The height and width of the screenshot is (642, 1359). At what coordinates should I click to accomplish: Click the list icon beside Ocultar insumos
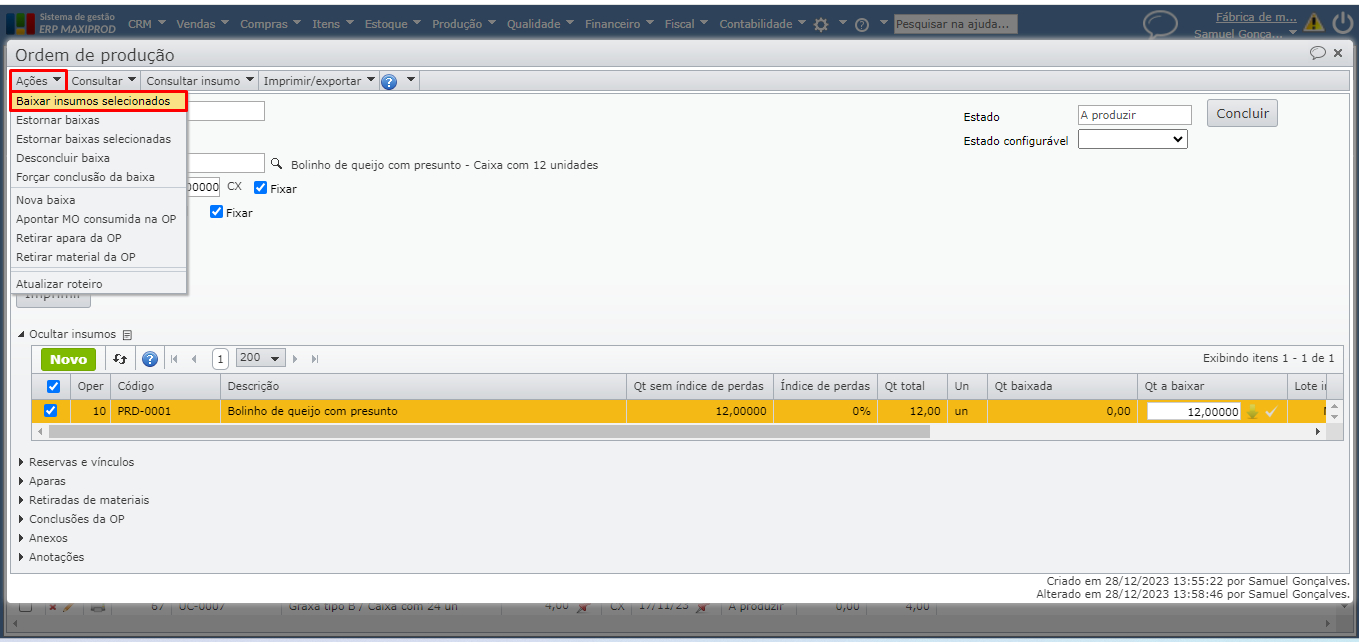point(127,335)
